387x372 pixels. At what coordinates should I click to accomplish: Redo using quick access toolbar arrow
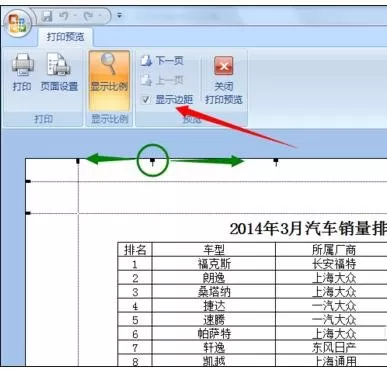click(x=88, y=16)
